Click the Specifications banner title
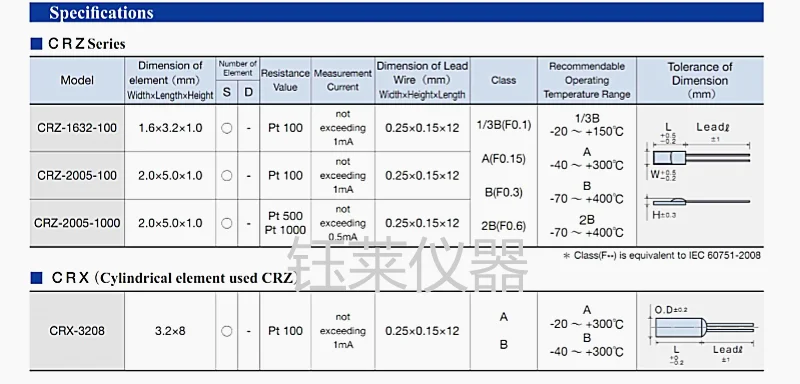This screenshot has width=800, height=384. [x=101, y=13]
